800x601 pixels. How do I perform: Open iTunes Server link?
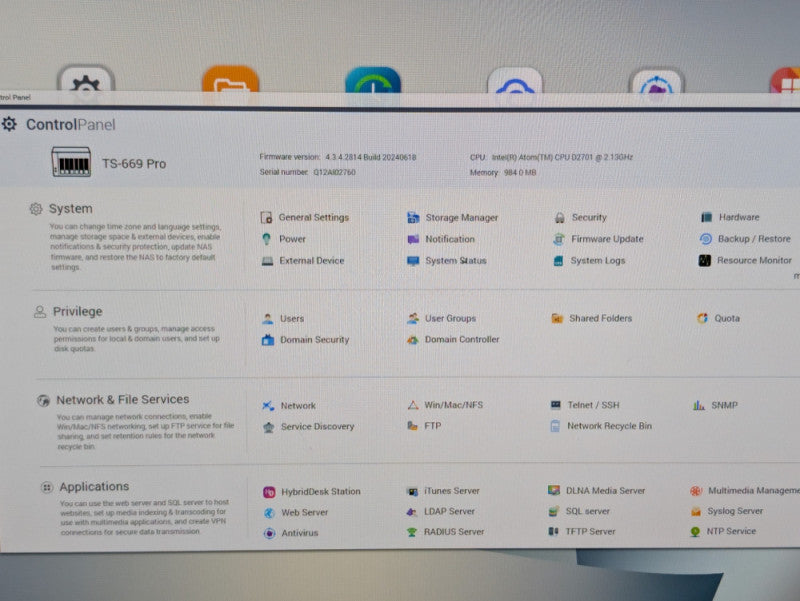pyautogui.click(x=451, y=491)
